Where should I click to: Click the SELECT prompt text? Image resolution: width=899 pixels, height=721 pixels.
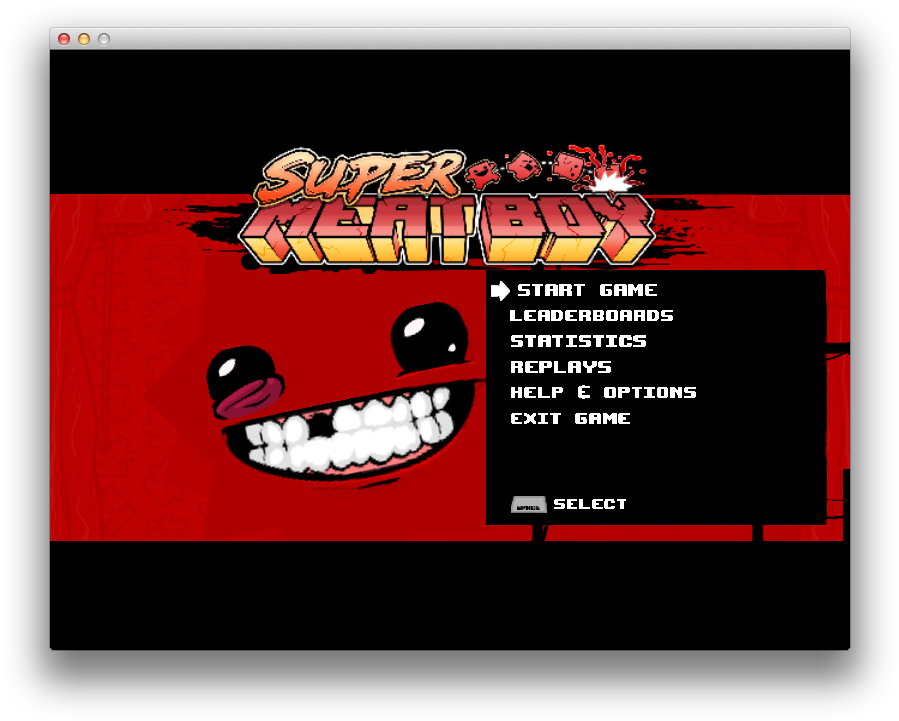[590, 504]
